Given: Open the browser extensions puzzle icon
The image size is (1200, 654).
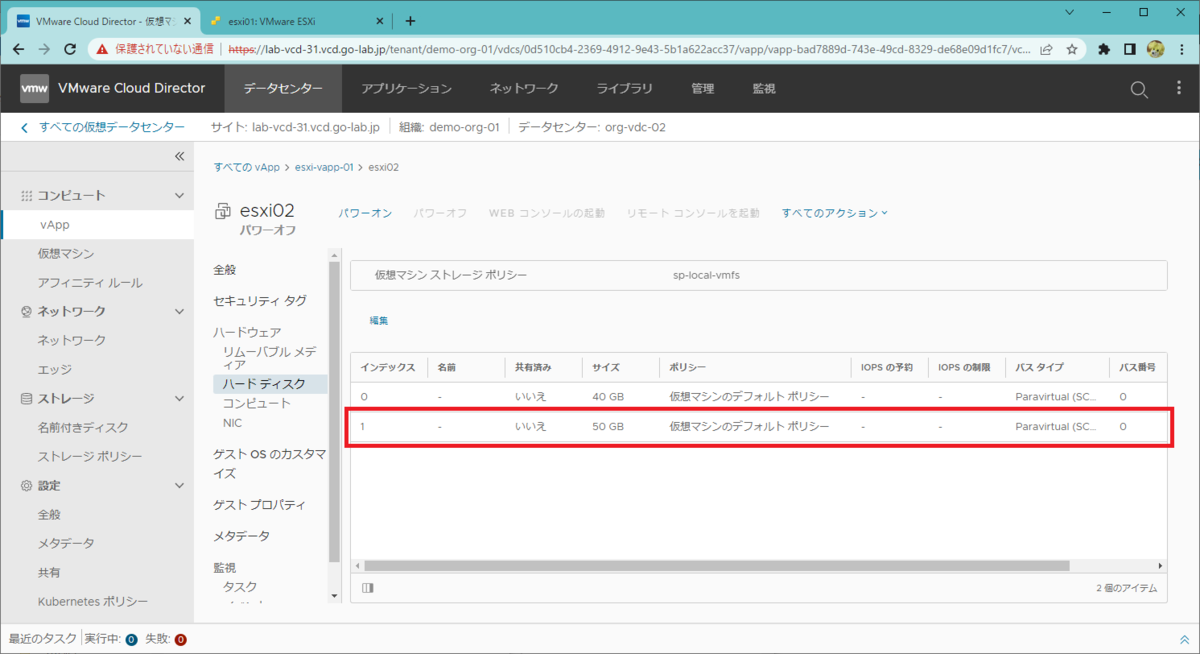Looking at the screenshot, I should coord(1104,48).
